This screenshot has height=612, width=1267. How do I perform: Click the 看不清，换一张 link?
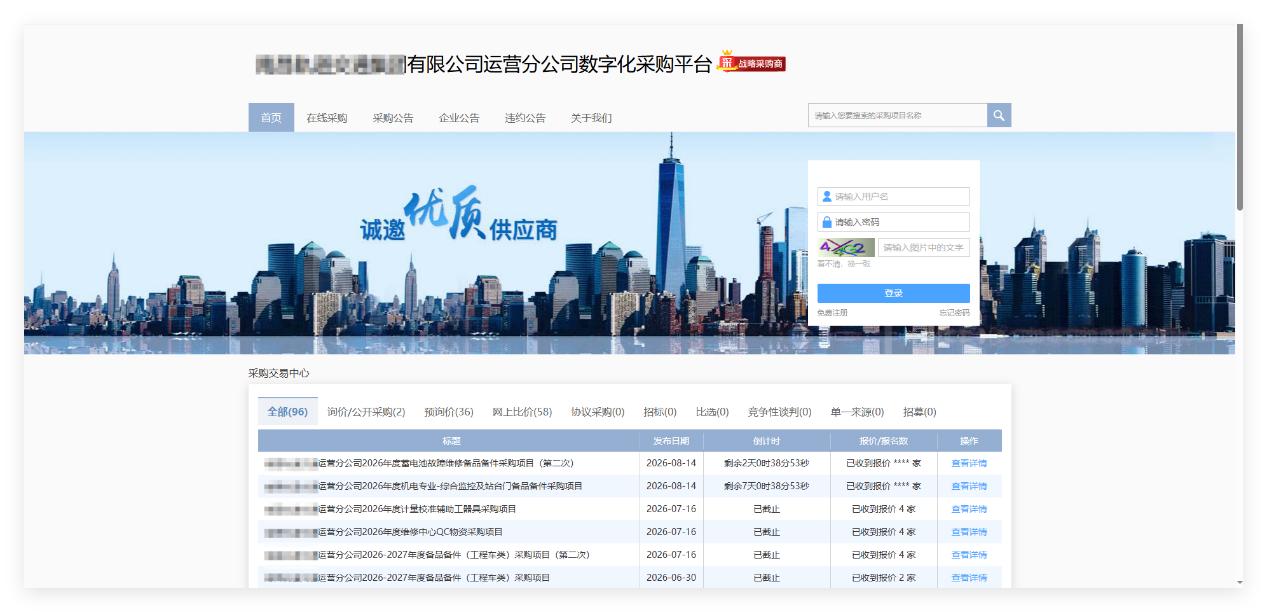(x=844, y=264)
